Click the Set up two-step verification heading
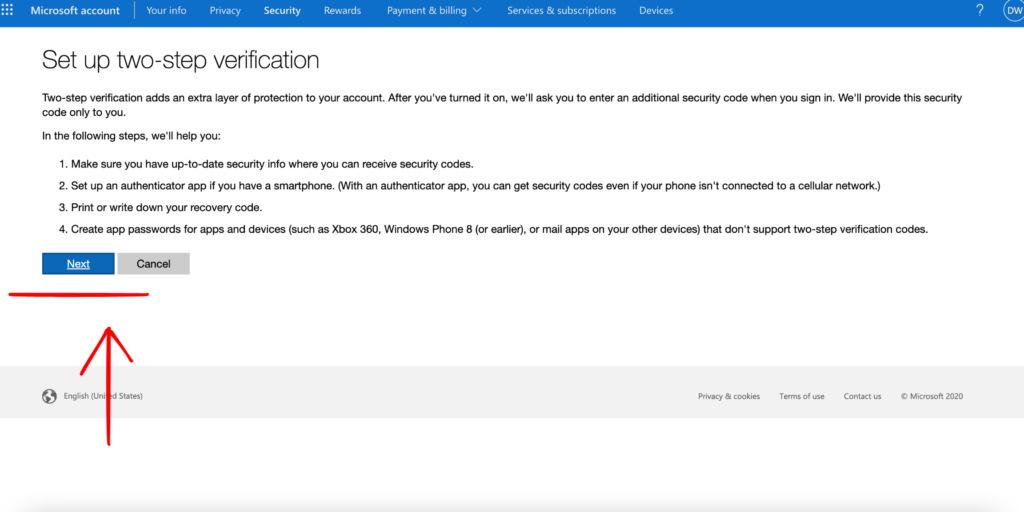Viewport: 1024px width, 512px height. pos(180,60)
